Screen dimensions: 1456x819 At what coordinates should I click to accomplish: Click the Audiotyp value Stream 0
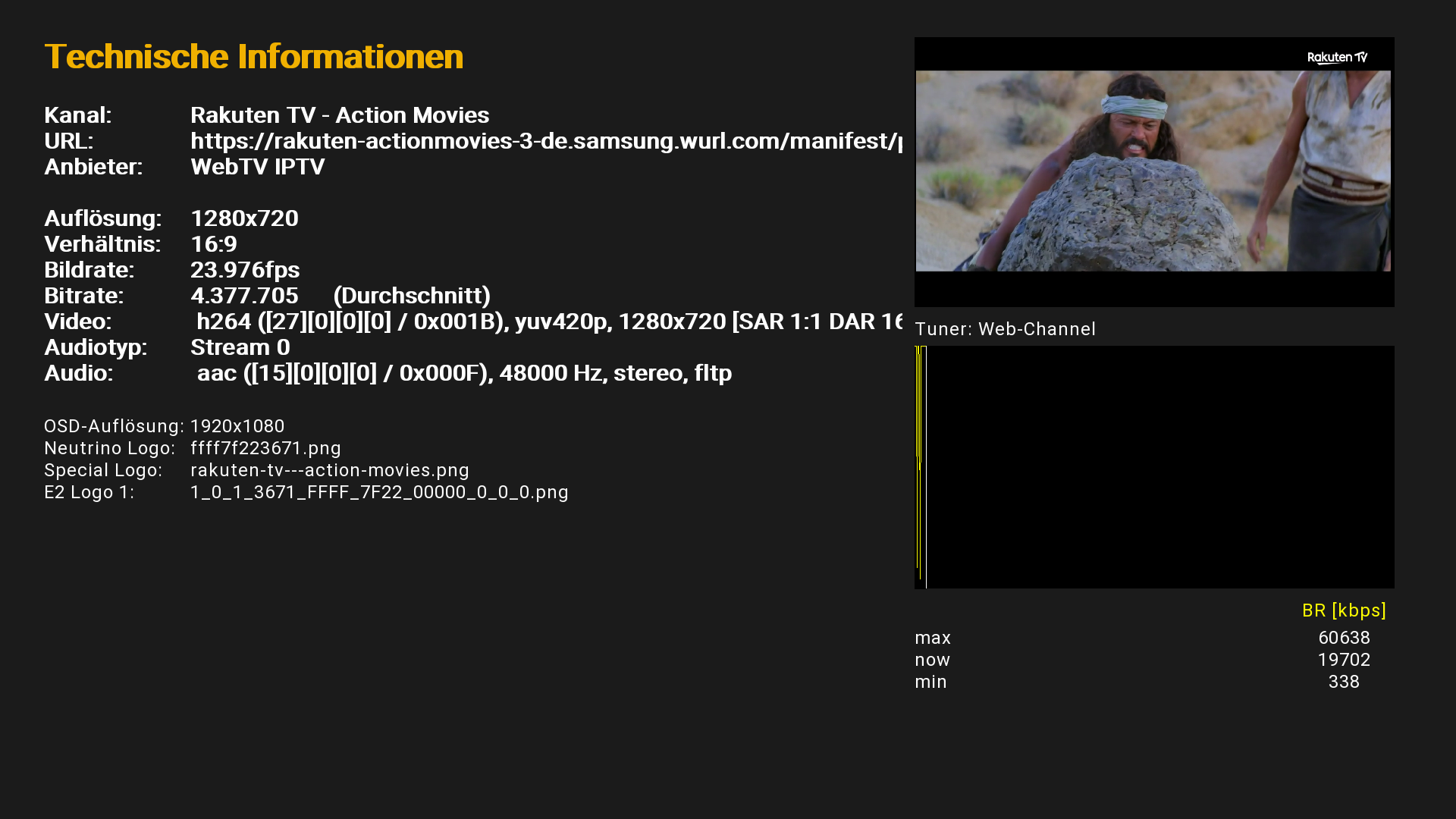coord(240,347)
